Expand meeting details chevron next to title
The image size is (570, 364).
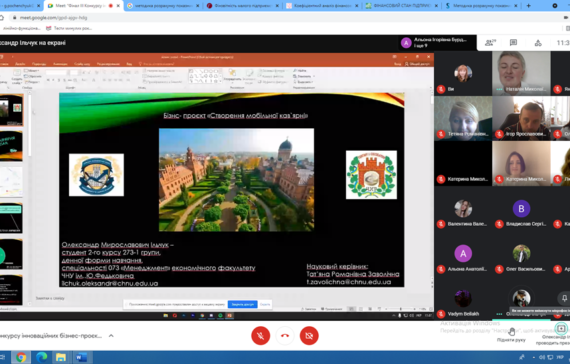coord(111,336)
